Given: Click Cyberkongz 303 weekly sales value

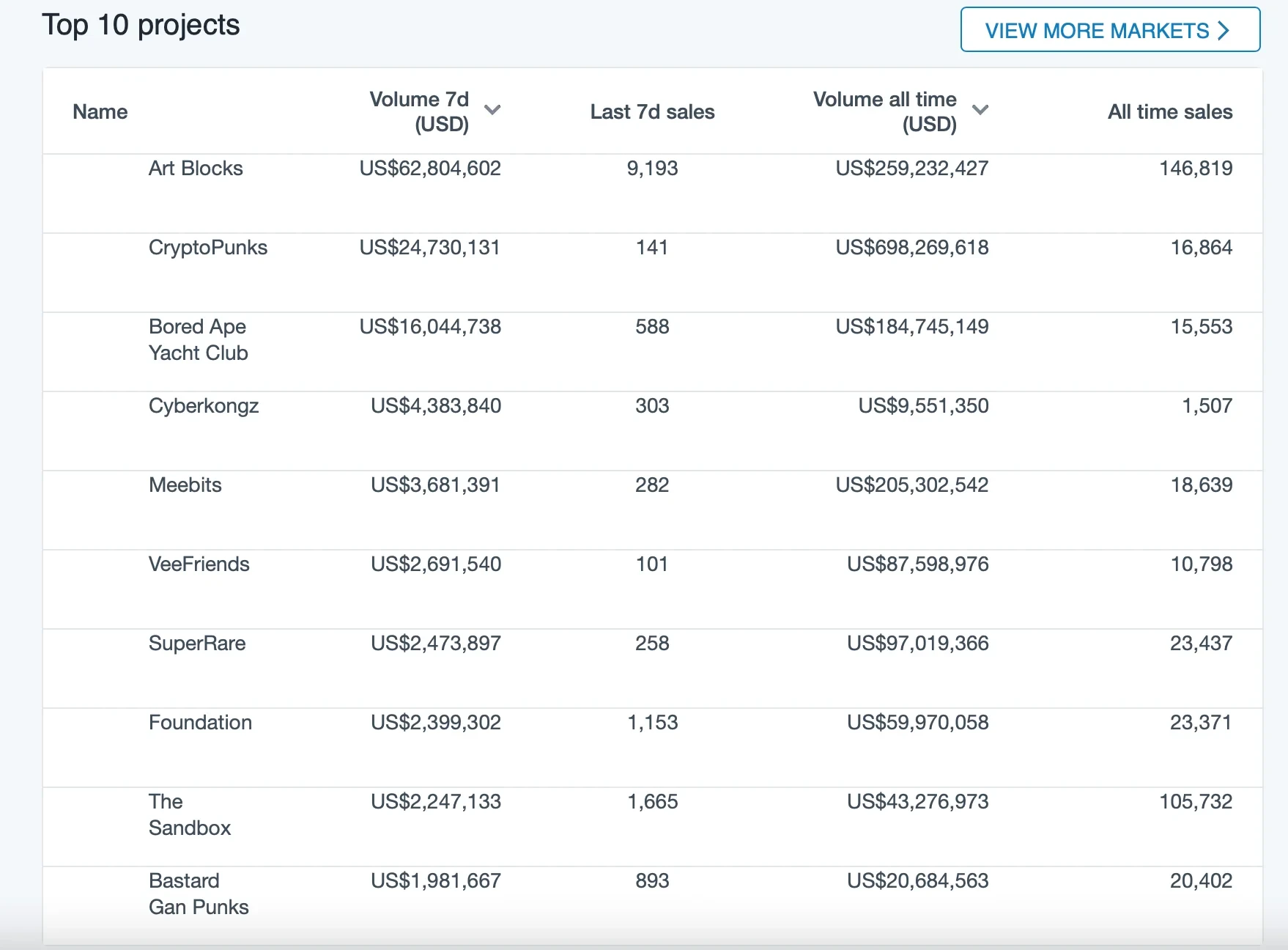Looking at the screenshot, I should pyautogui.click(x=652, y=406).
